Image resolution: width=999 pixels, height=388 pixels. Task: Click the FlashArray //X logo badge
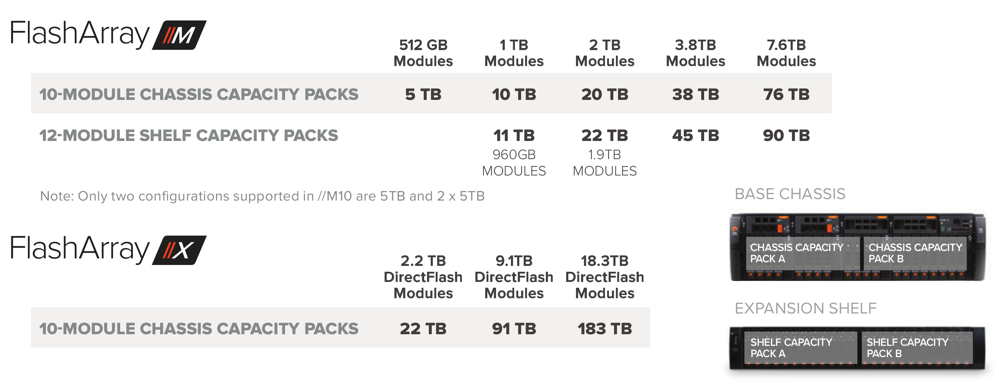point(179,250)
